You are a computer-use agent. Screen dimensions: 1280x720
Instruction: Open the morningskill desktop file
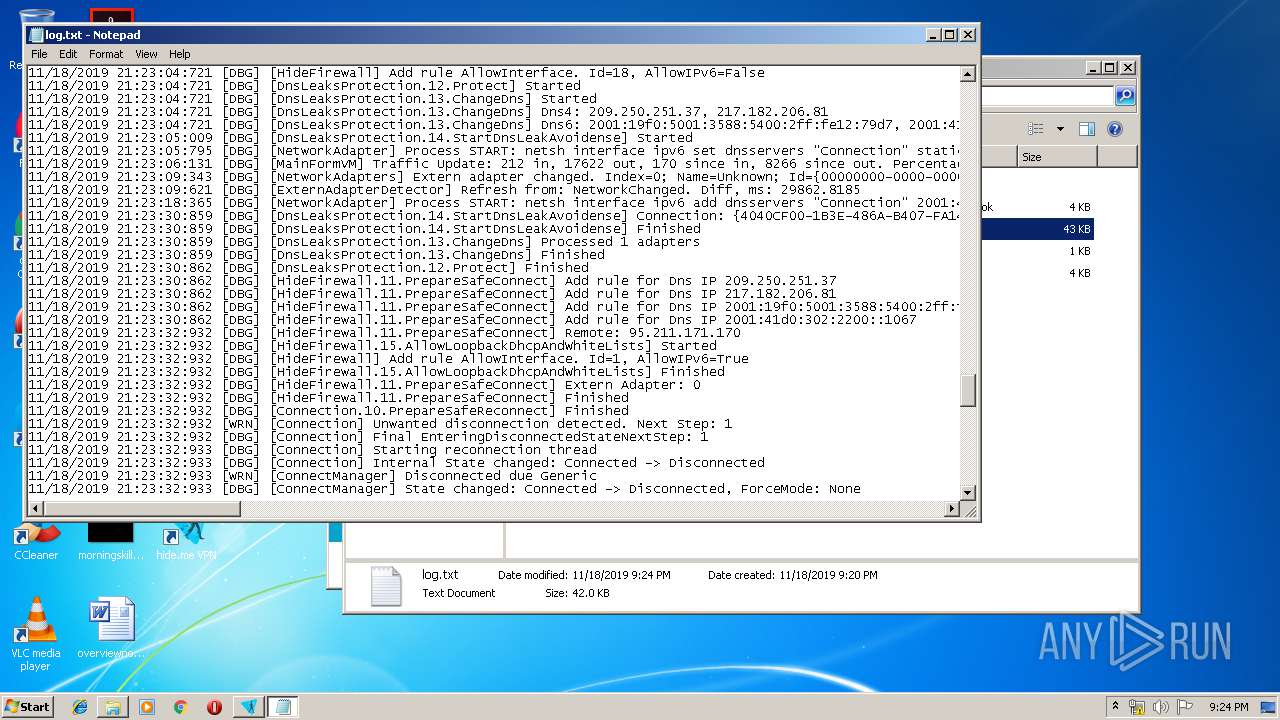click(110, 540)
